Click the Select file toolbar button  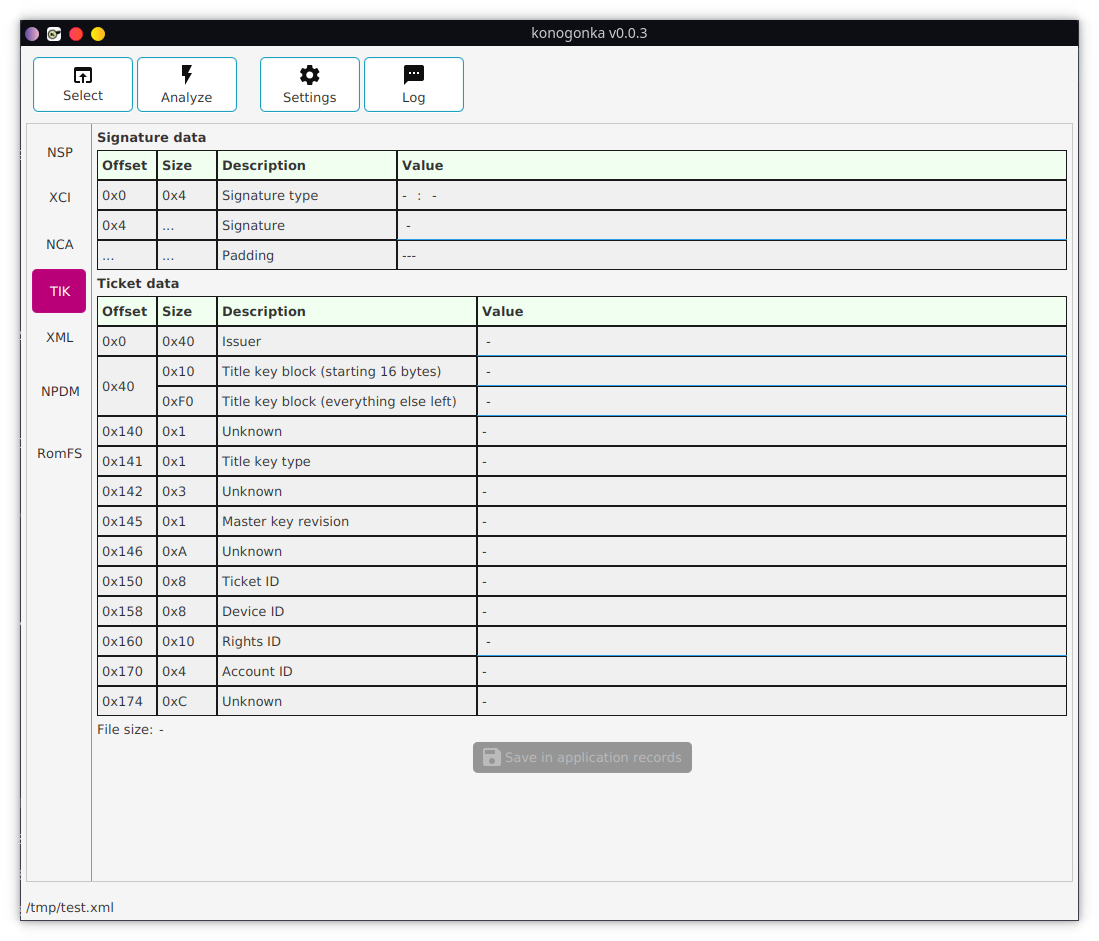click(x=83, y=84)
